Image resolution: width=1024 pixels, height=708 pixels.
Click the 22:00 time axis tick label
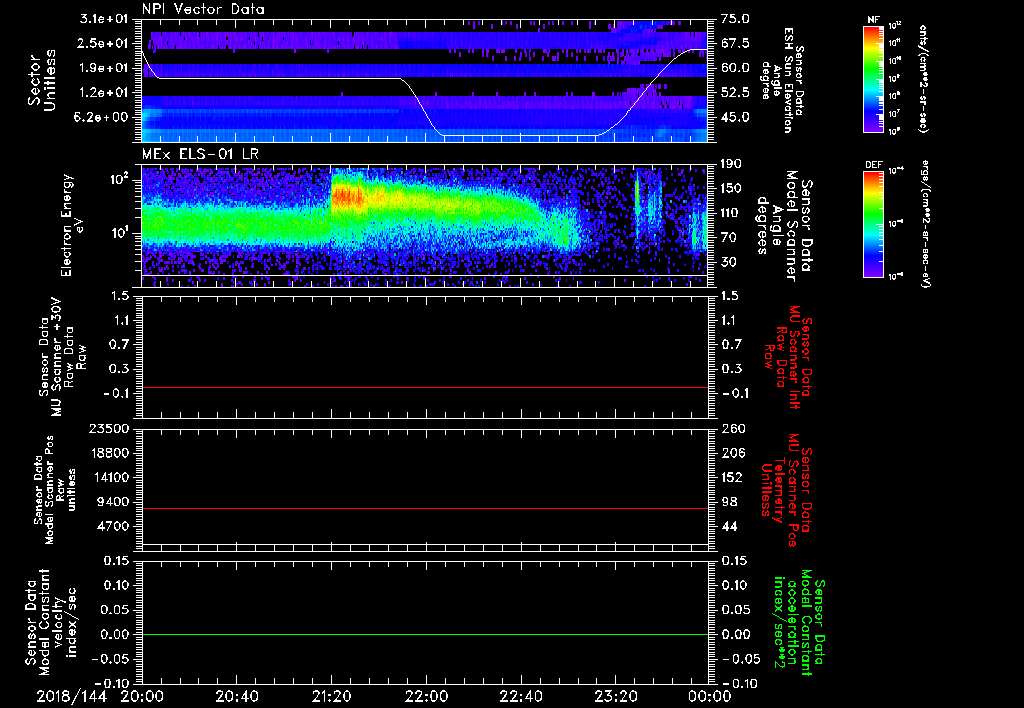coord(426,696)
